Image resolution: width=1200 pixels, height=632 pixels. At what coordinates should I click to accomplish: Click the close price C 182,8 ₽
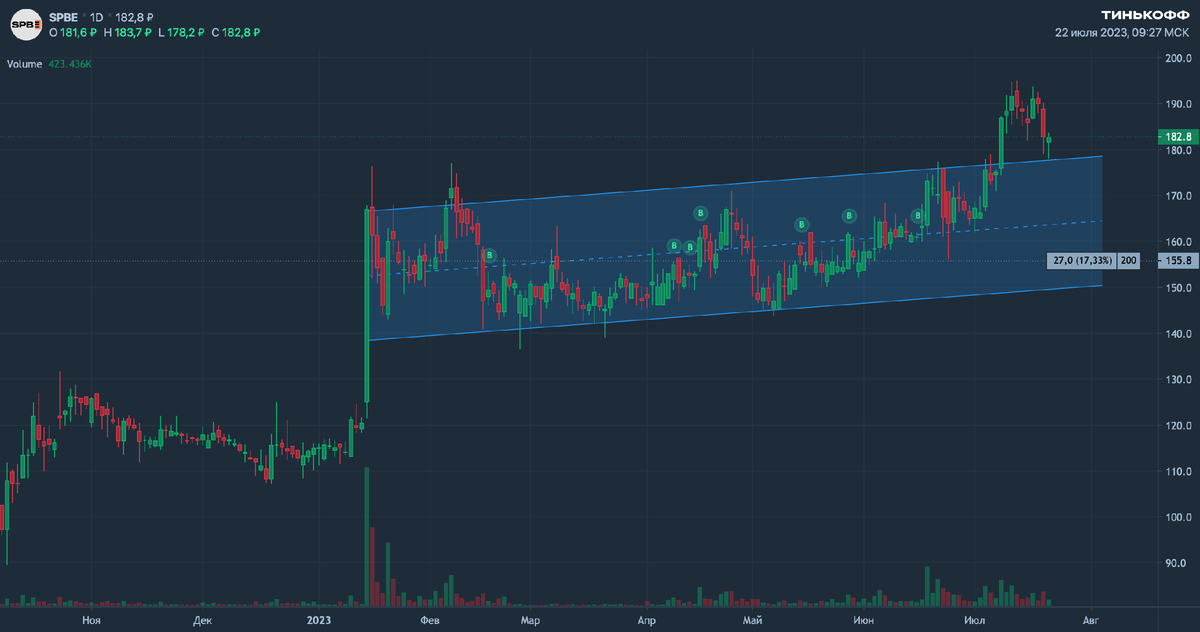point(236,33)
